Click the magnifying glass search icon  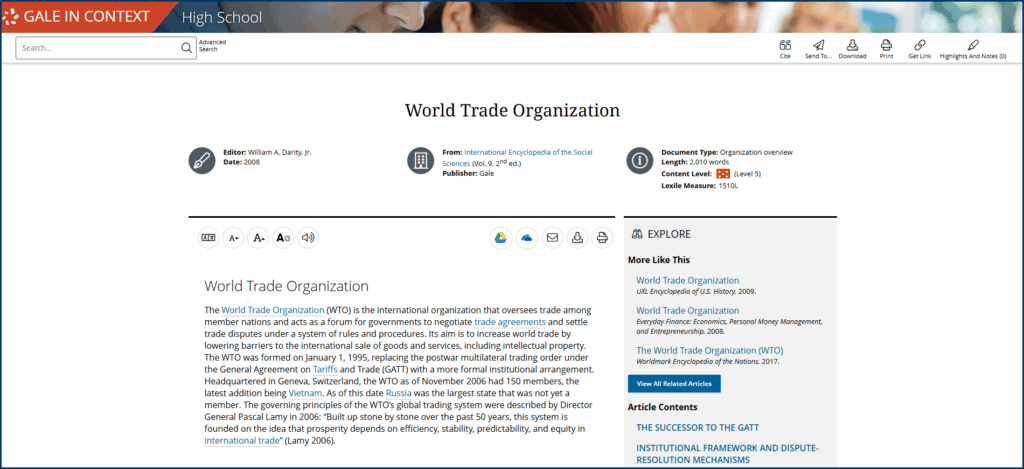pyautogui.click(x=187, y=48)
